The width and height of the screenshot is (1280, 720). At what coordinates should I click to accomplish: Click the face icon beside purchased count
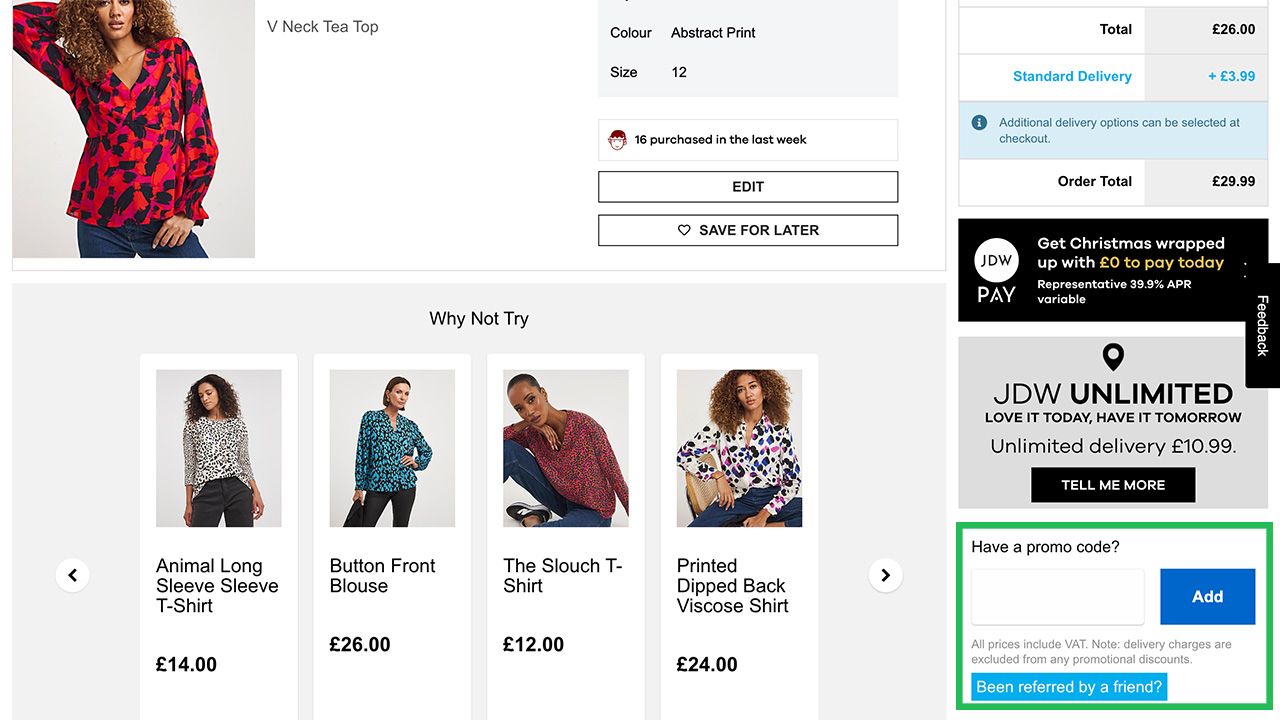618,140
